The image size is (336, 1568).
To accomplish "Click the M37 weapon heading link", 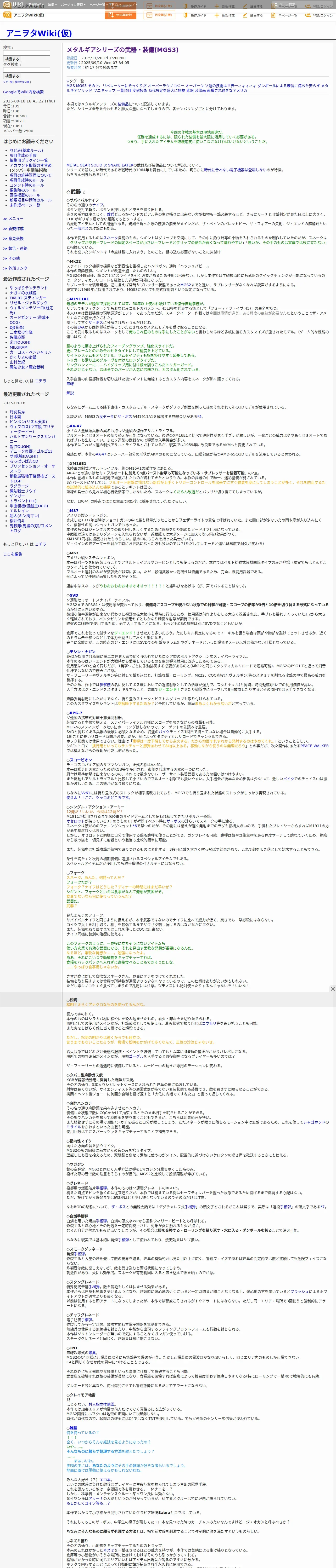I will 73,511.
